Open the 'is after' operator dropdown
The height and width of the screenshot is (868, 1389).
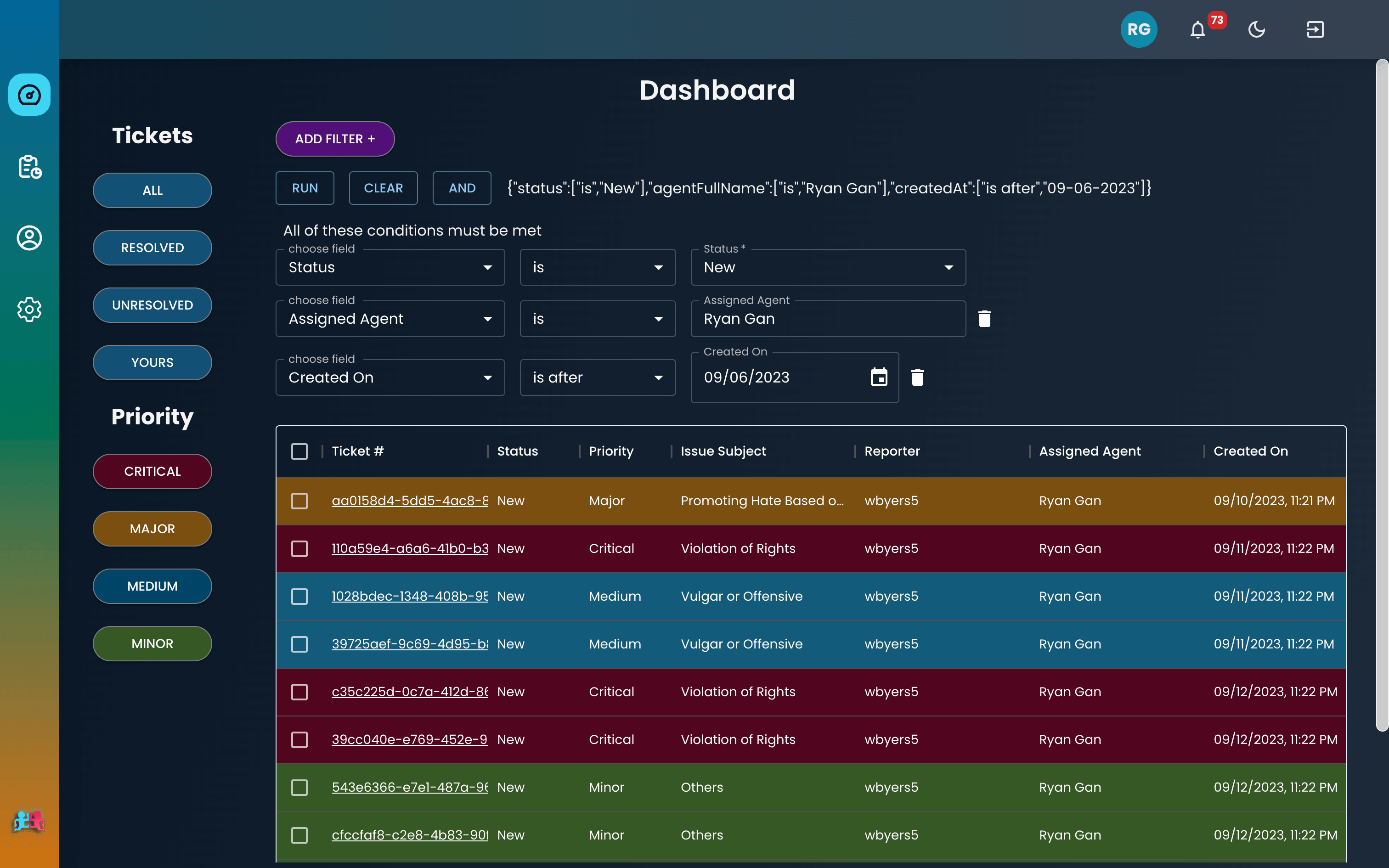point(598,378)
